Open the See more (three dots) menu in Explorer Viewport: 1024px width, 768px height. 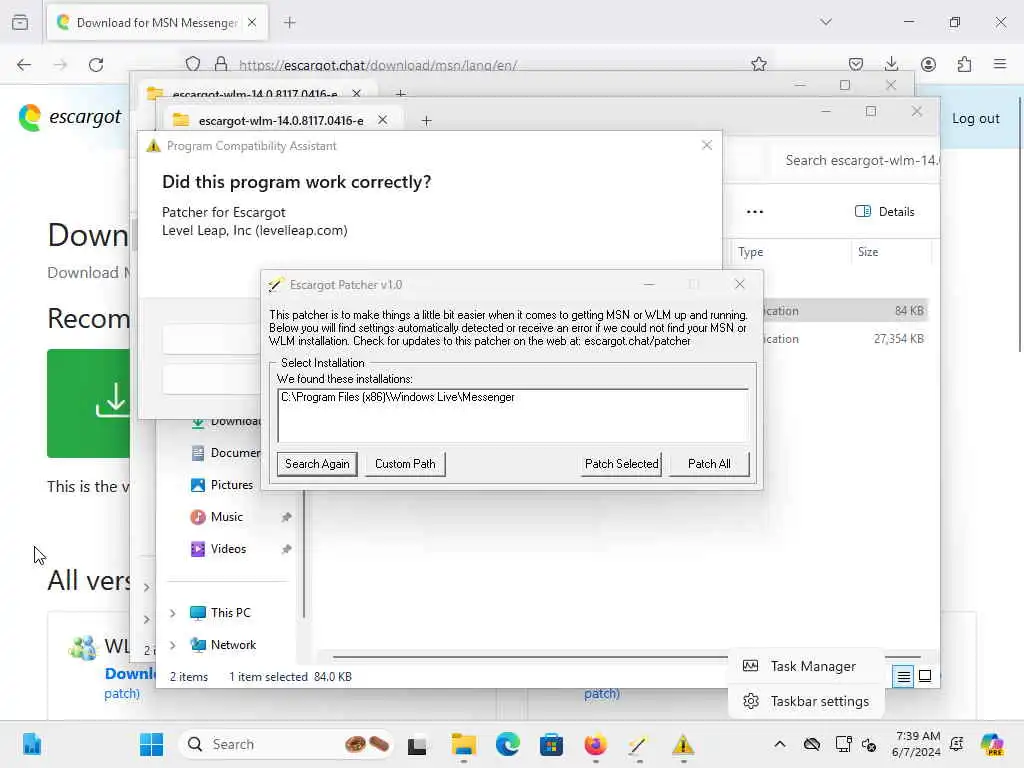755,211
